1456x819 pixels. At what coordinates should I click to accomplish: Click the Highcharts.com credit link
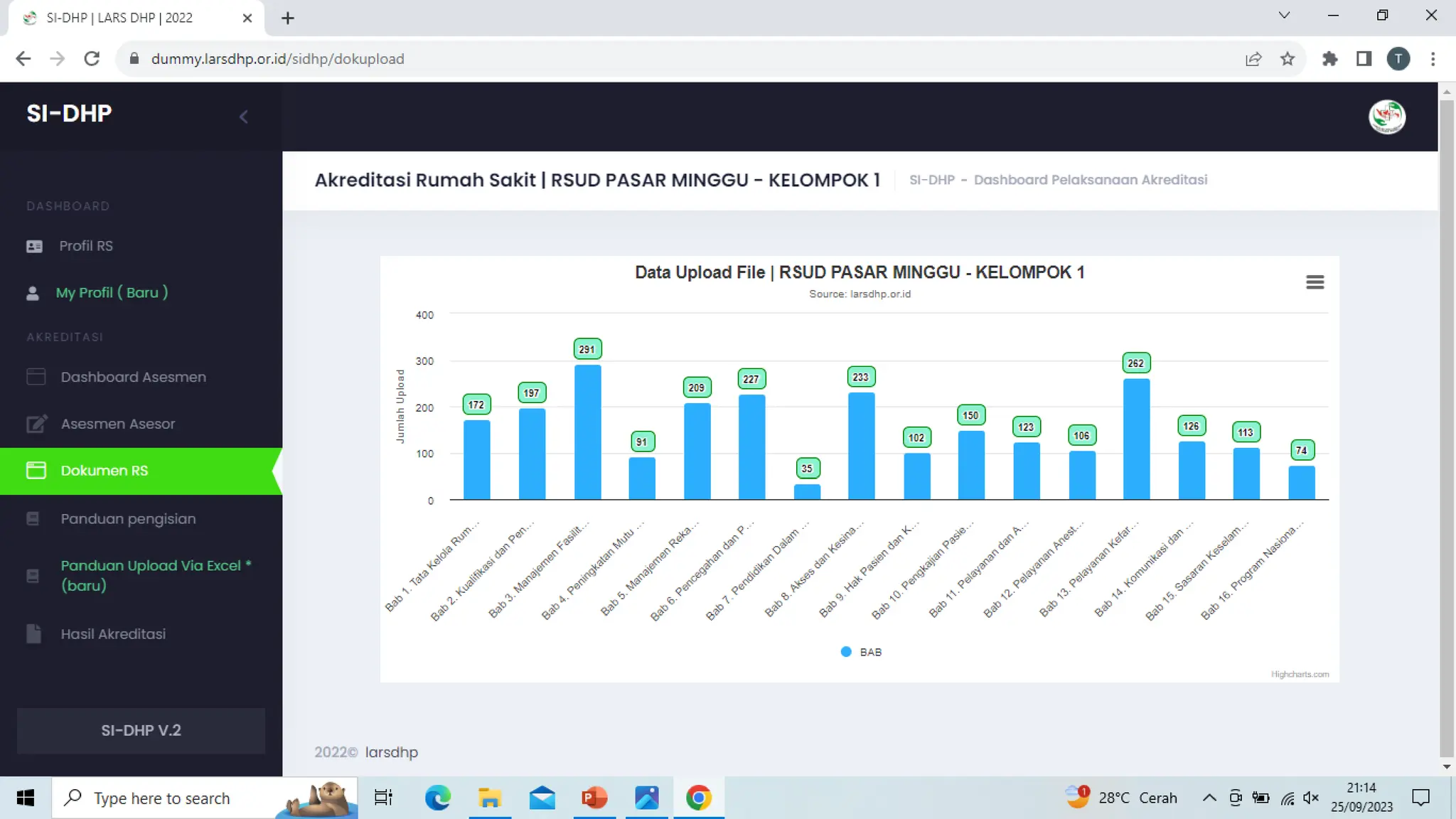point(1300,674)
